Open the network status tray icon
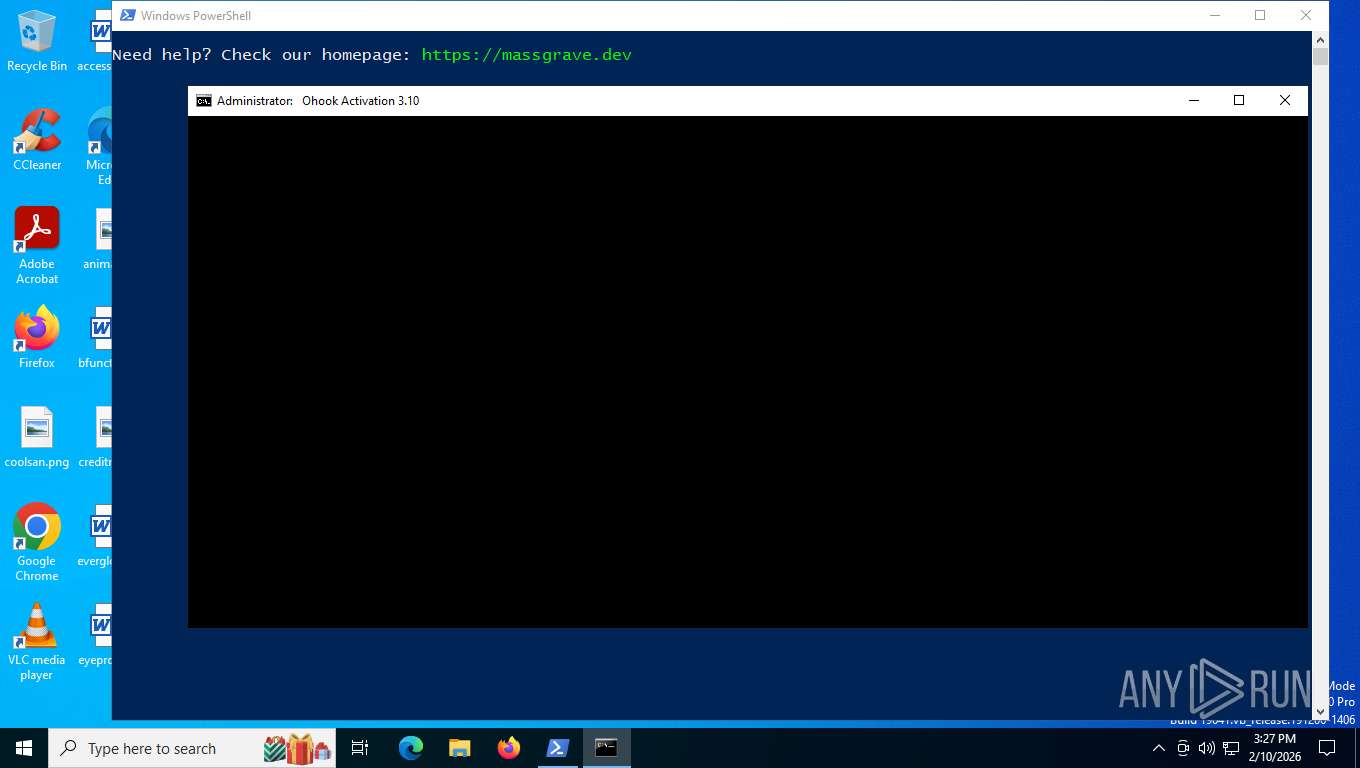The width and height of the screenshot is (1360, 768). point(1231,748)
